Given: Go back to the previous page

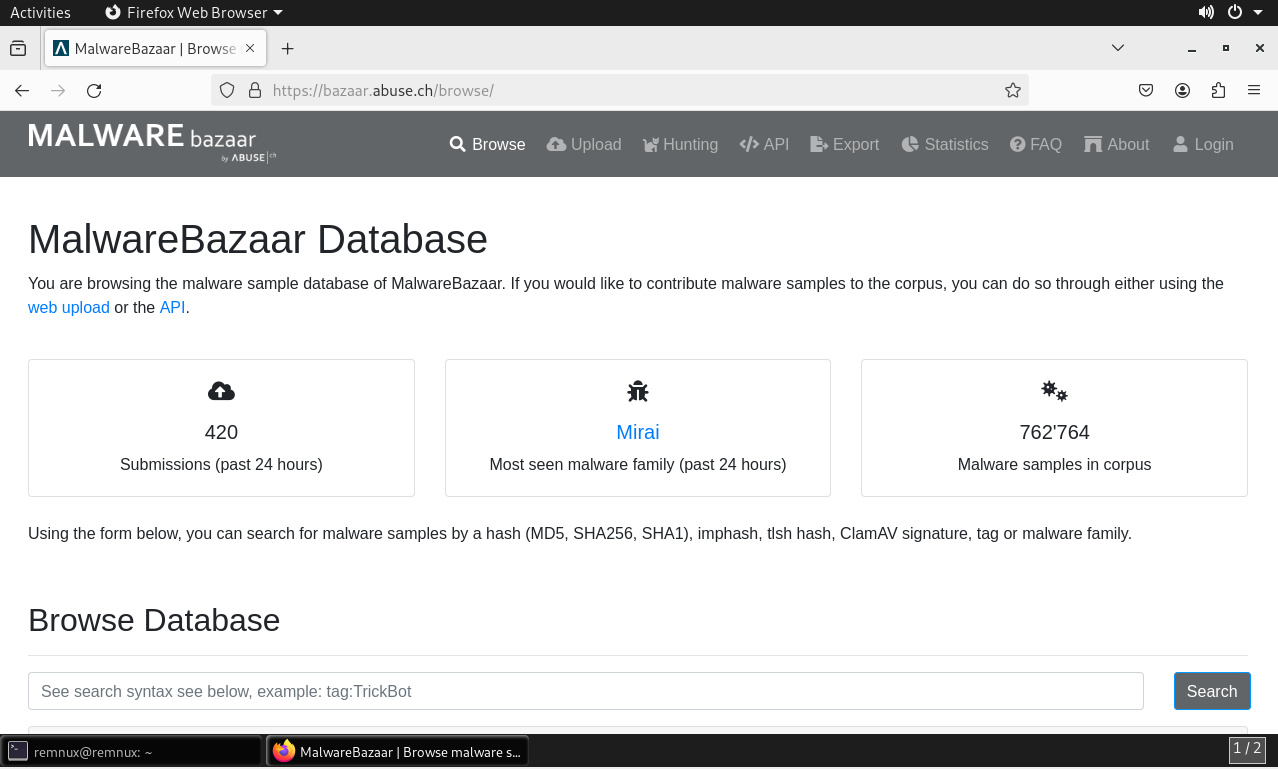Looking at the screenshot, I should 22,90.
